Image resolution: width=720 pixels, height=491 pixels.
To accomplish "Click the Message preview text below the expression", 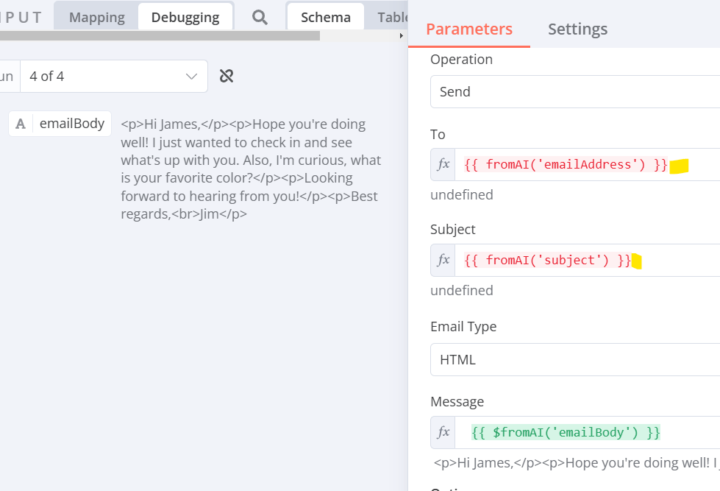I will 576,463.
